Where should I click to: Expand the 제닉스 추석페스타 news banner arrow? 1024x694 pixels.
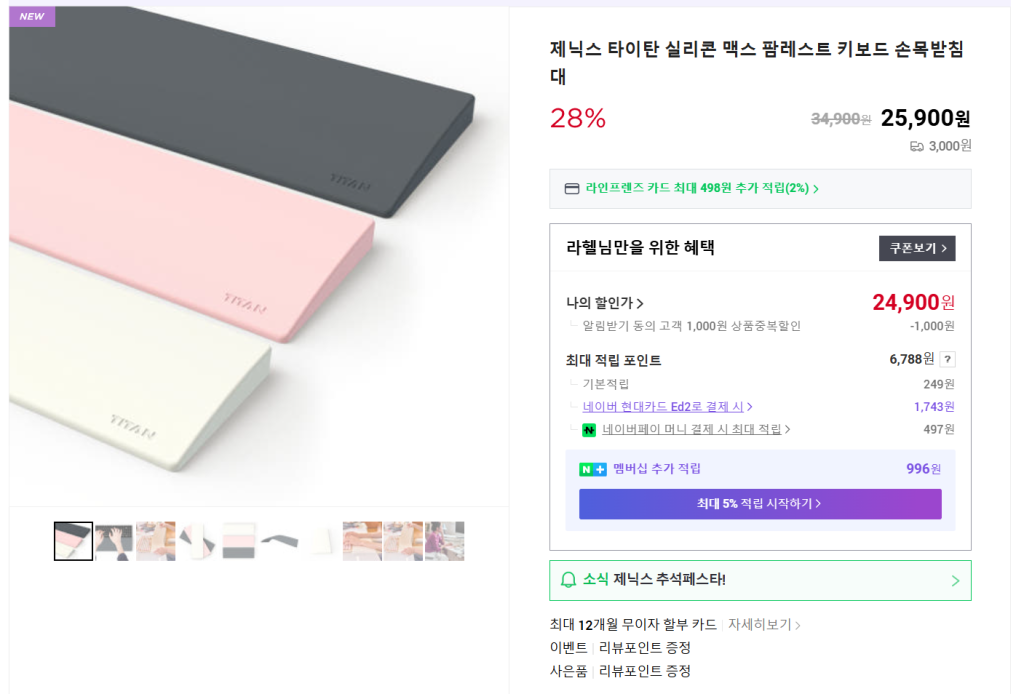click(x=954, y=580)
